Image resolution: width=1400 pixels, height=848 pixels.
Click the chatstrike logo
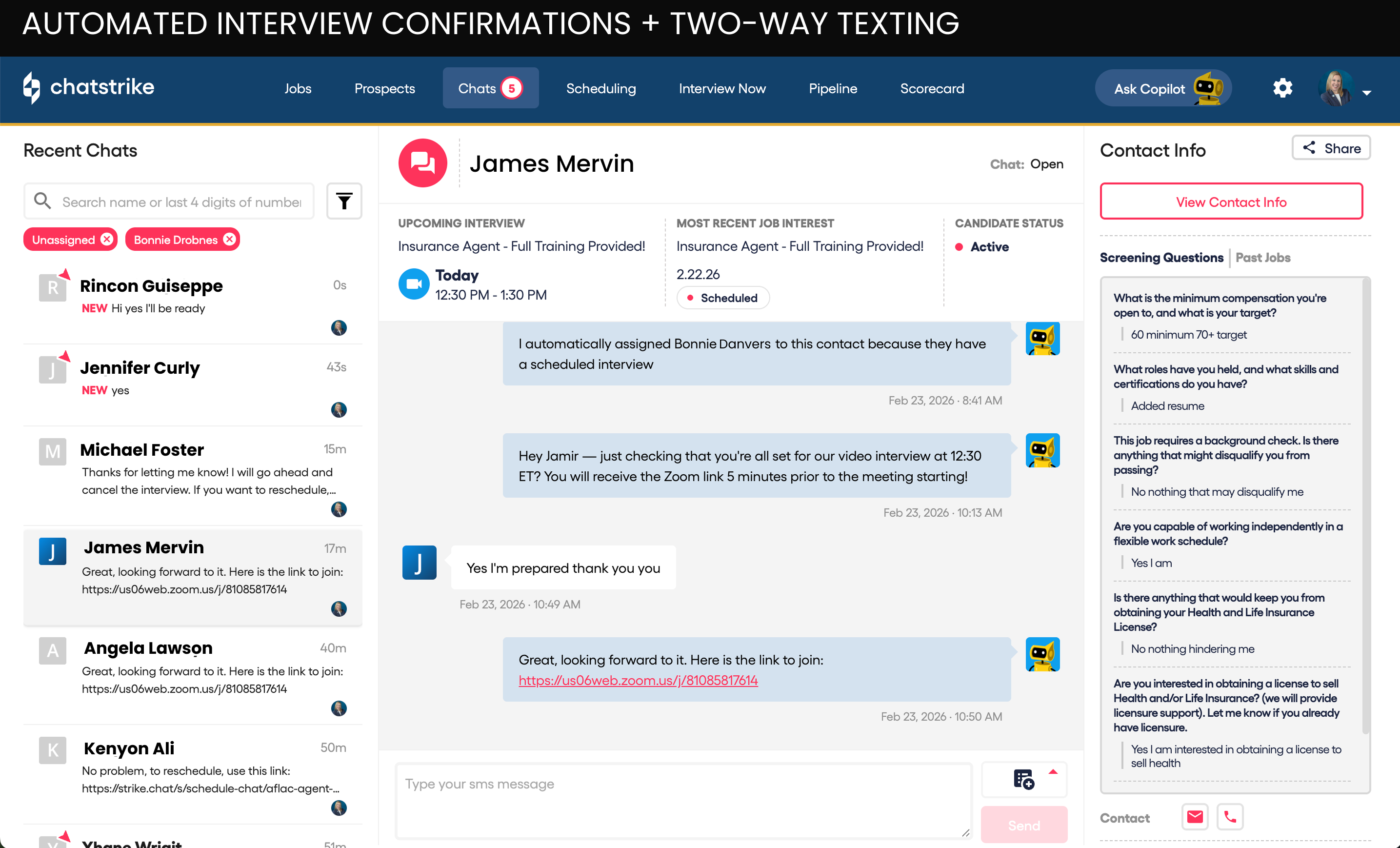(89, 87)
